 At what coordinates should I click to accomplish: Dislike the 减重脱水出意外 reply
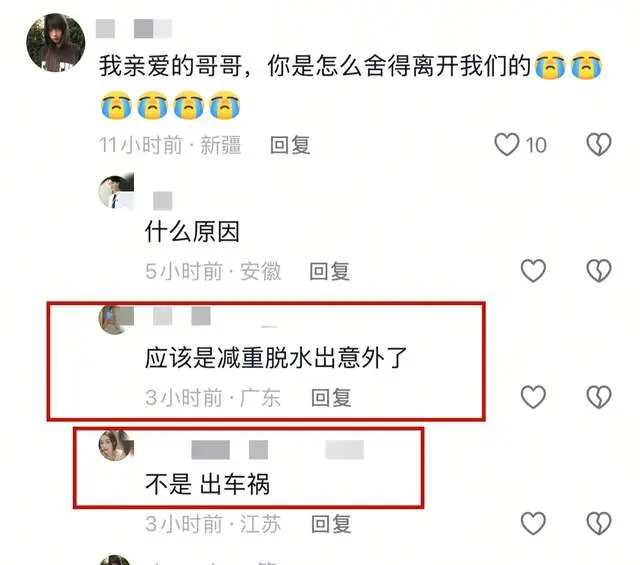[599, 397]
